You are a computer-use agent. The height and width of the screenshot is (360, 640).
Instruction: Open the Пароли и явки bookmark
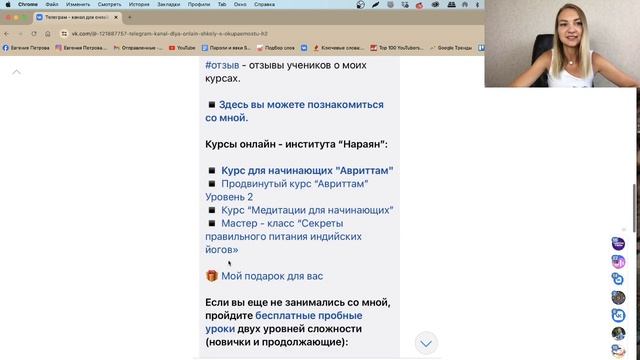point(226,48)
